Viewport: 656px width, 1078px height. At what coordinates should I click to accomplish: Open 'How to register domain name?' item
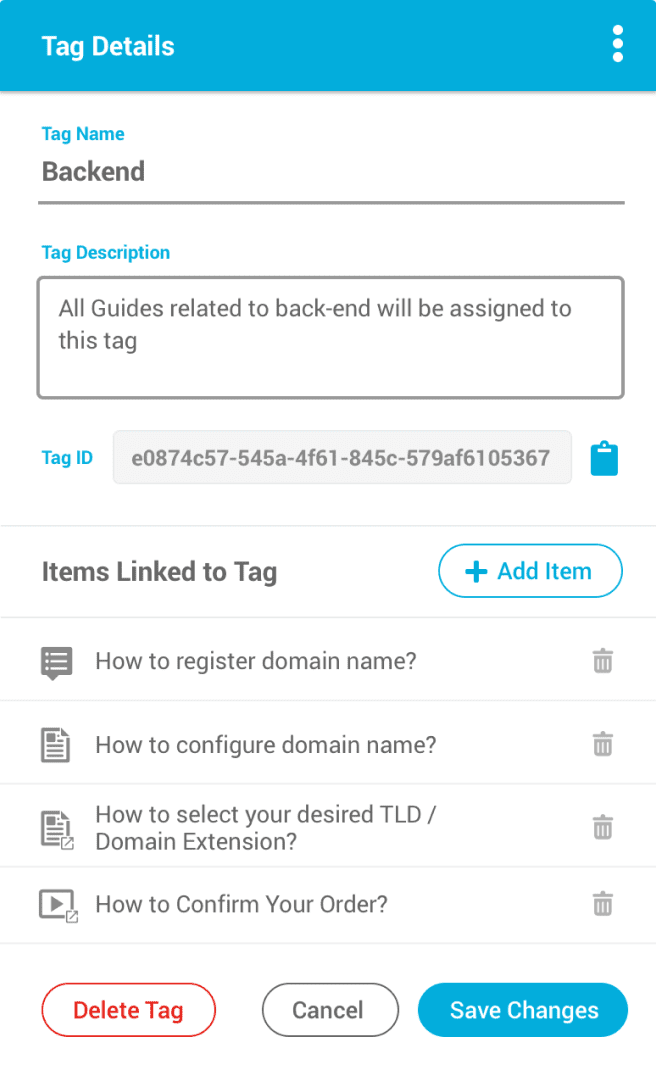tap(256, 661)
